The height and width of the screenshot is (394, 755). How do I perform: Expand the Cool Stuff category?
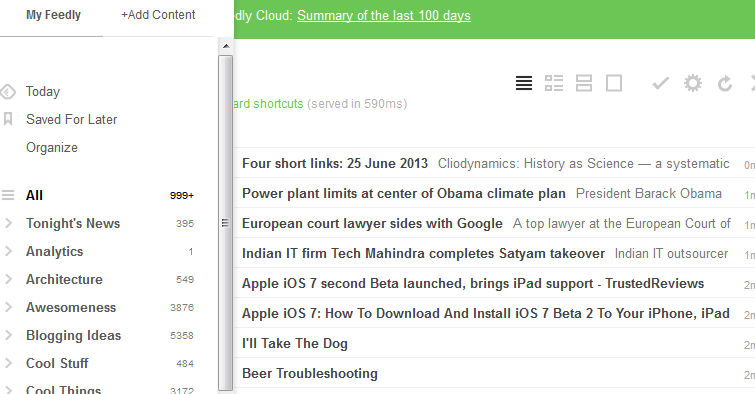8,363
